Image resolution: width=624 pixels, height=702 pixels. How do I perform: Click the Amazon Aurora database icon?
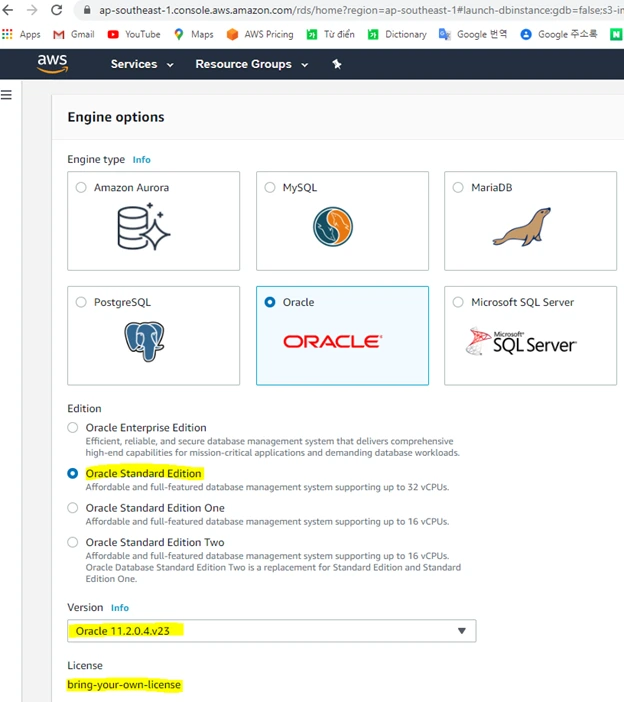(144, 227)
